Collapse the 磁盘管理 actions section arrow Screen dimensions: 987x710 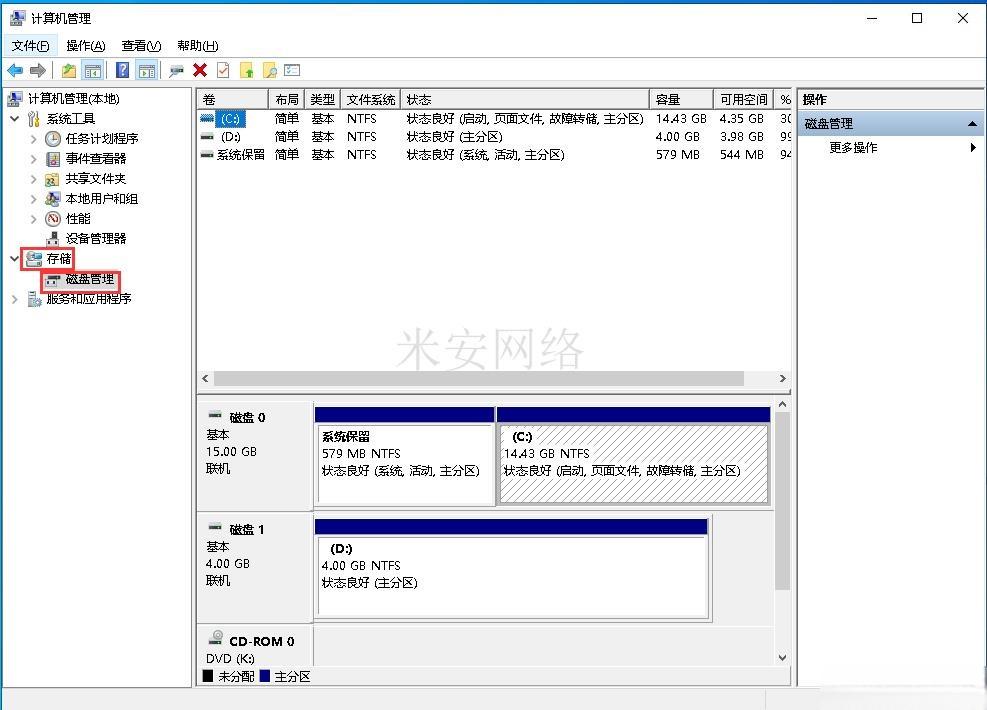(x=973, y=124)
